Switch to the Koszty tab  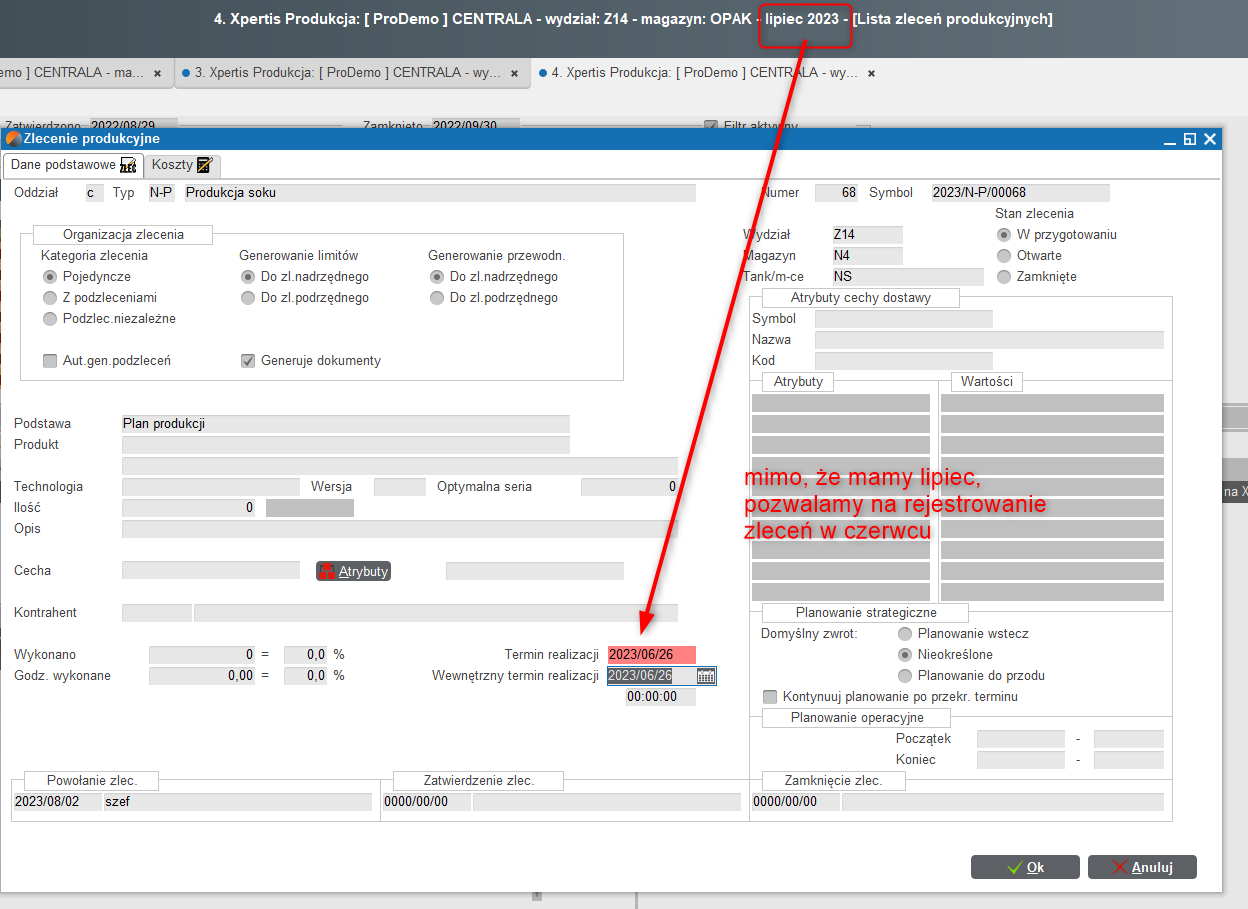pyautogui.click(x=181, y=165)
